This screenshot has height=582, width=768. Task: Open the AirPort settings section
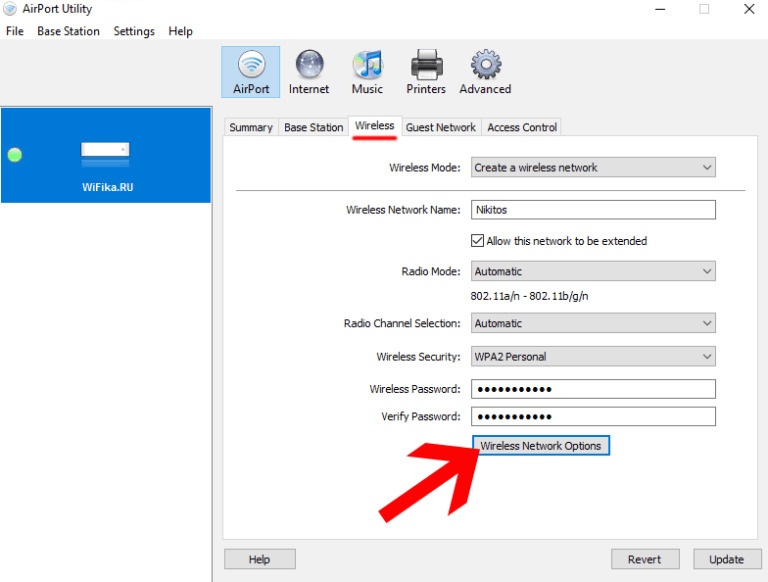tap(250, 72)
